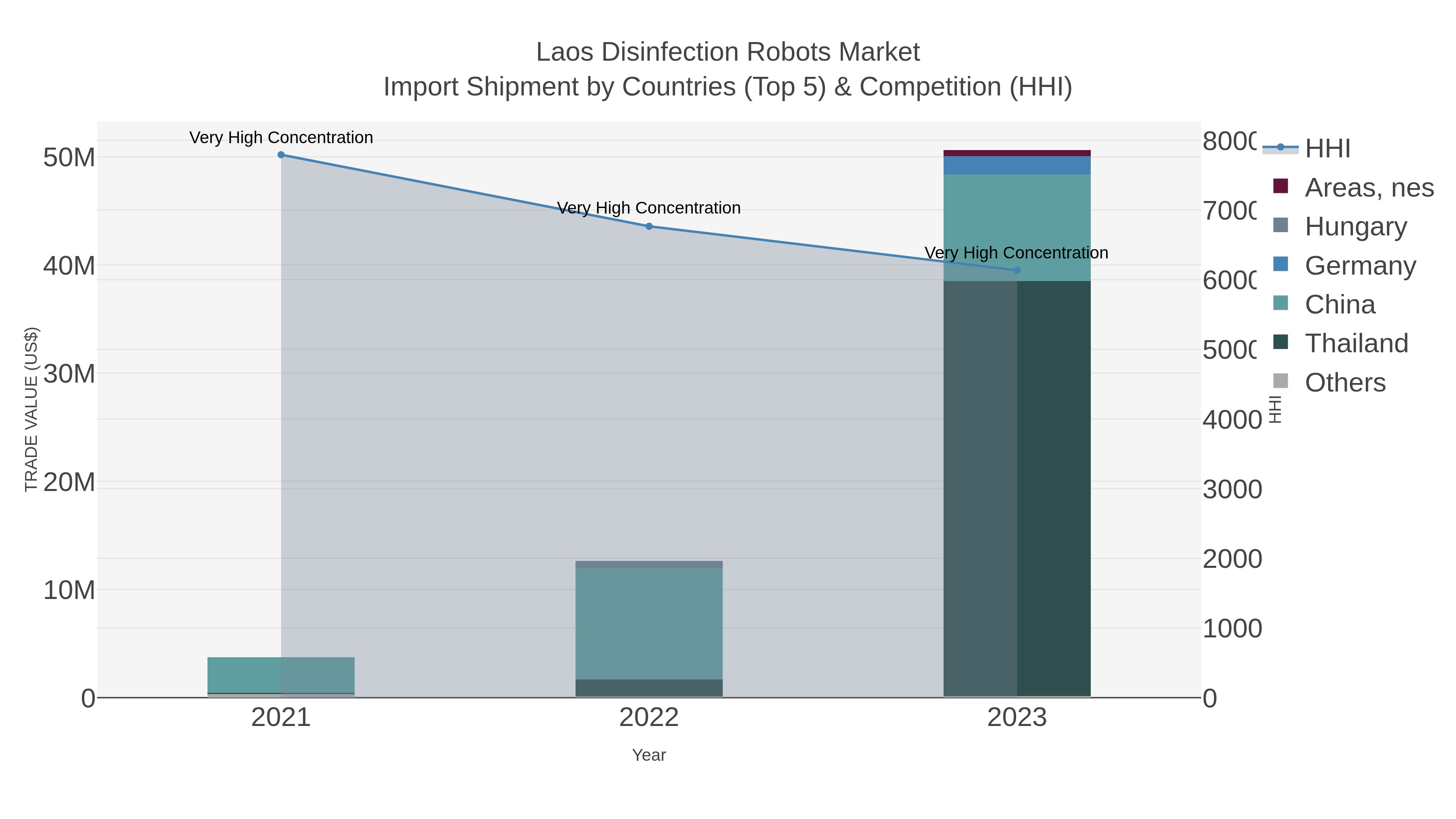Click the 20M left axis tick label
Screen dimensions: 1456x819
tap(69, 482)
